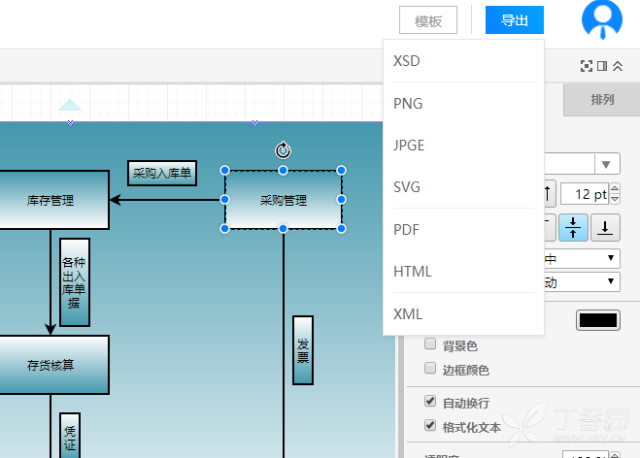The image size is (640, 458).
Task: Open the dropdown showing 动
Action: point(582,282)
